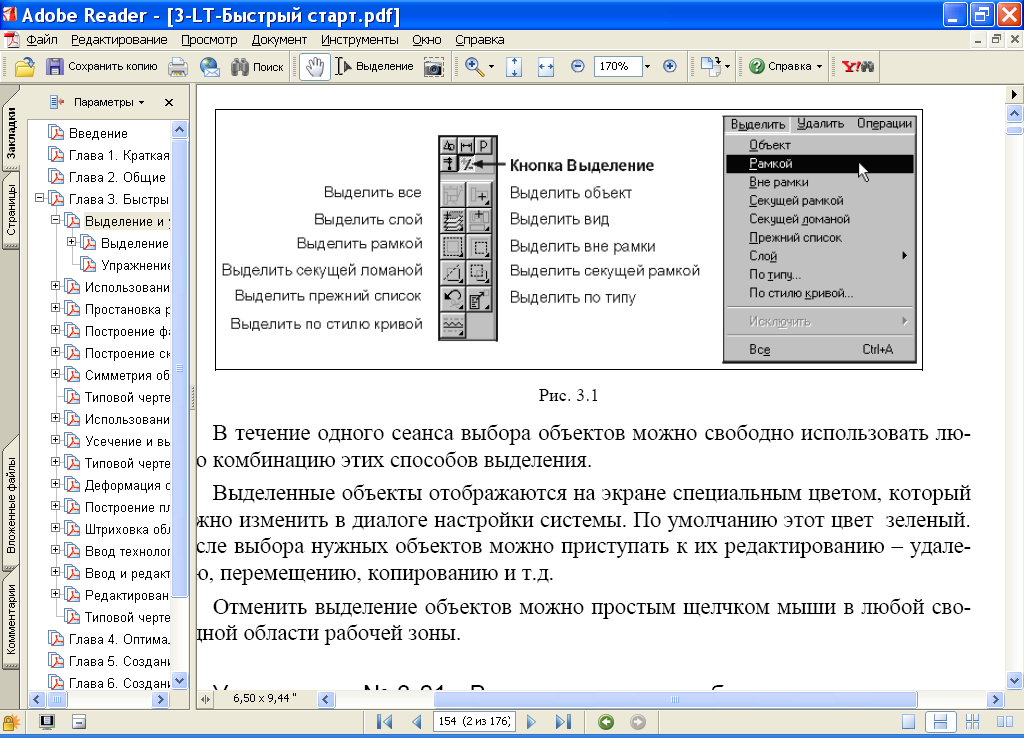Click the Open file folder icon
Viewport: 1024px width, 738px height.
pyautogui.click(x=25, y=67)
